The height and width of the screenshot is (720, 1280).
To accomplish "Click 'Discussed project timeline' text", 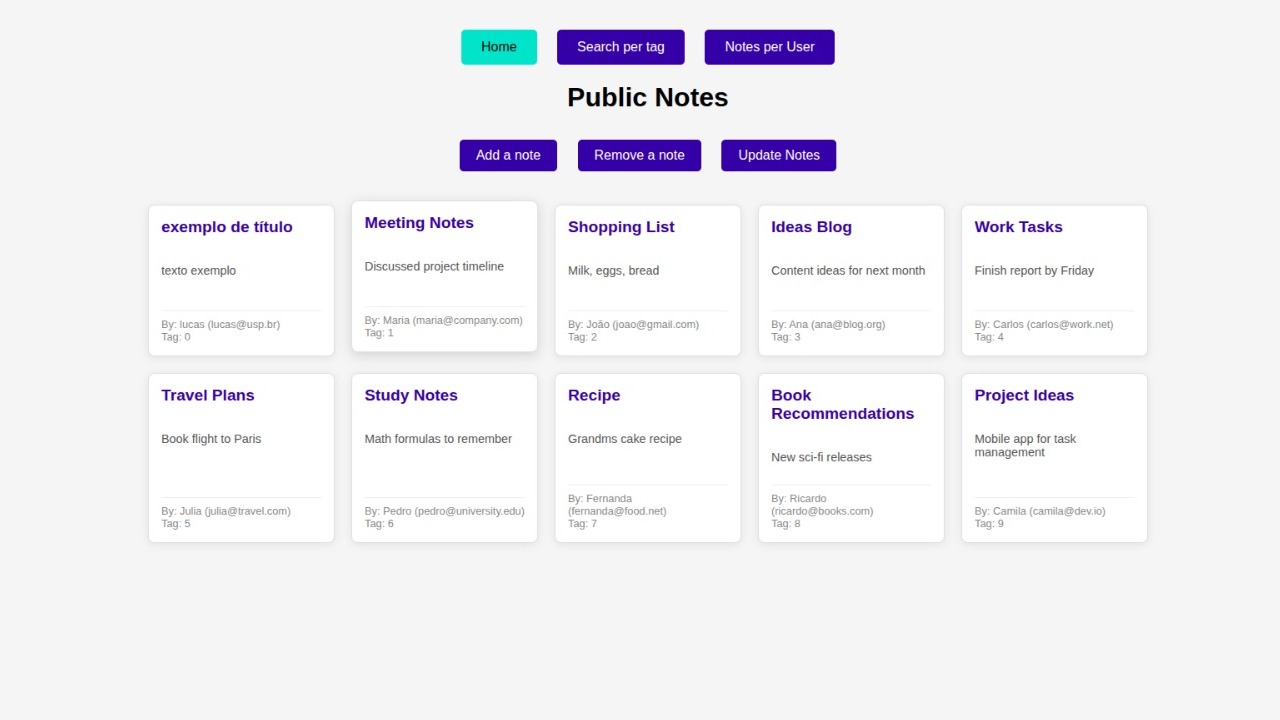I will [x=434, y=267].
